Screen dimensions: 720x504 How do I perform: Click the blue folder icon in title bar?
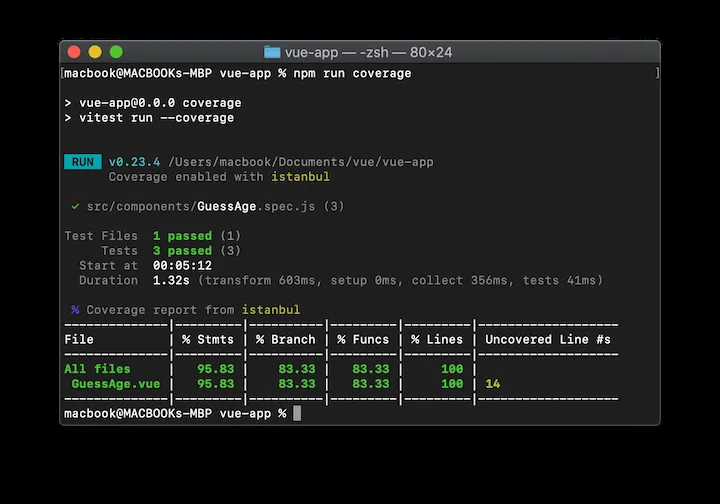pyautogui.click(x=272, y=52)
